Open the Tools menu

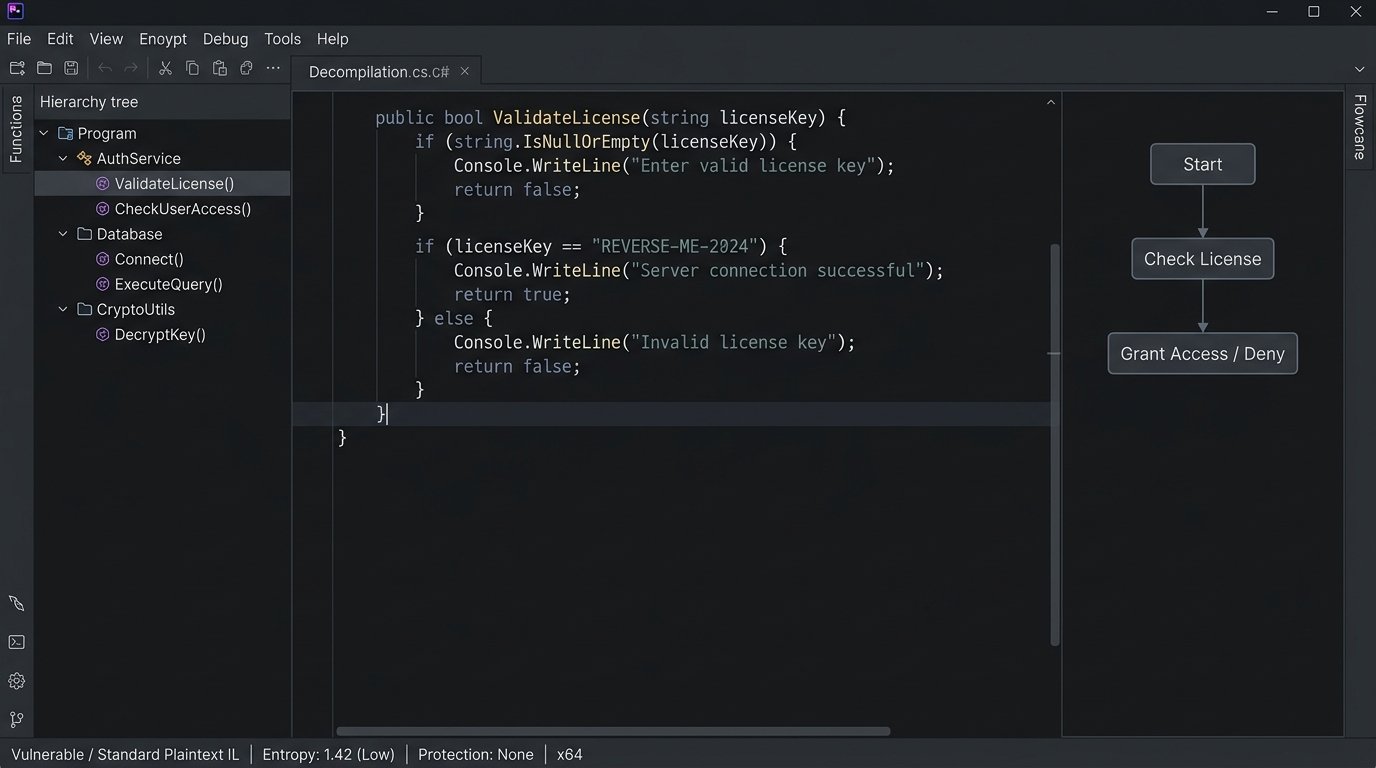(x=282, y=39)
